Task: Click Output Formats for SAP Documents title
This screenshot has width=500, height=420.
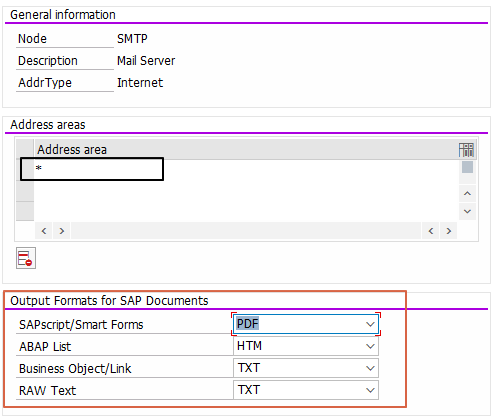Action: click(x=109, y=301)
